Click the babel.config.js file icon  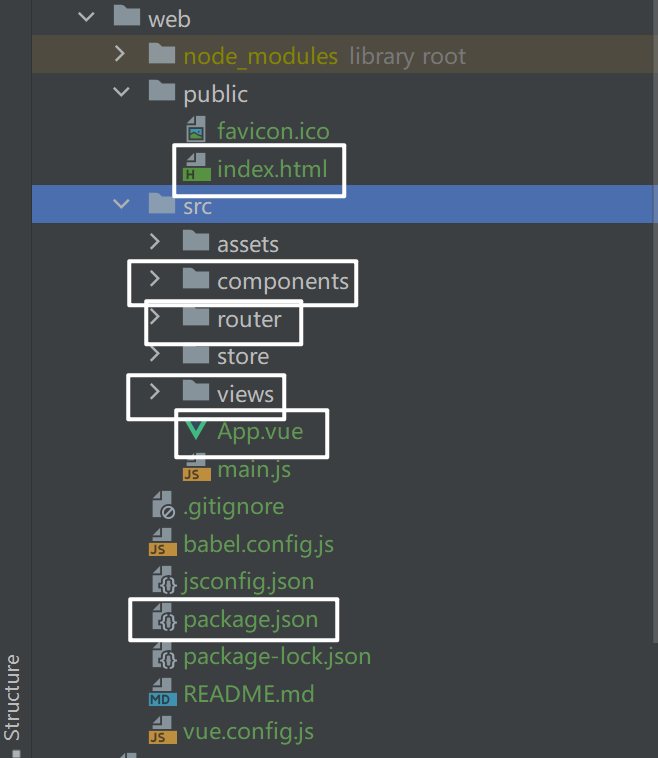(162, 544)
